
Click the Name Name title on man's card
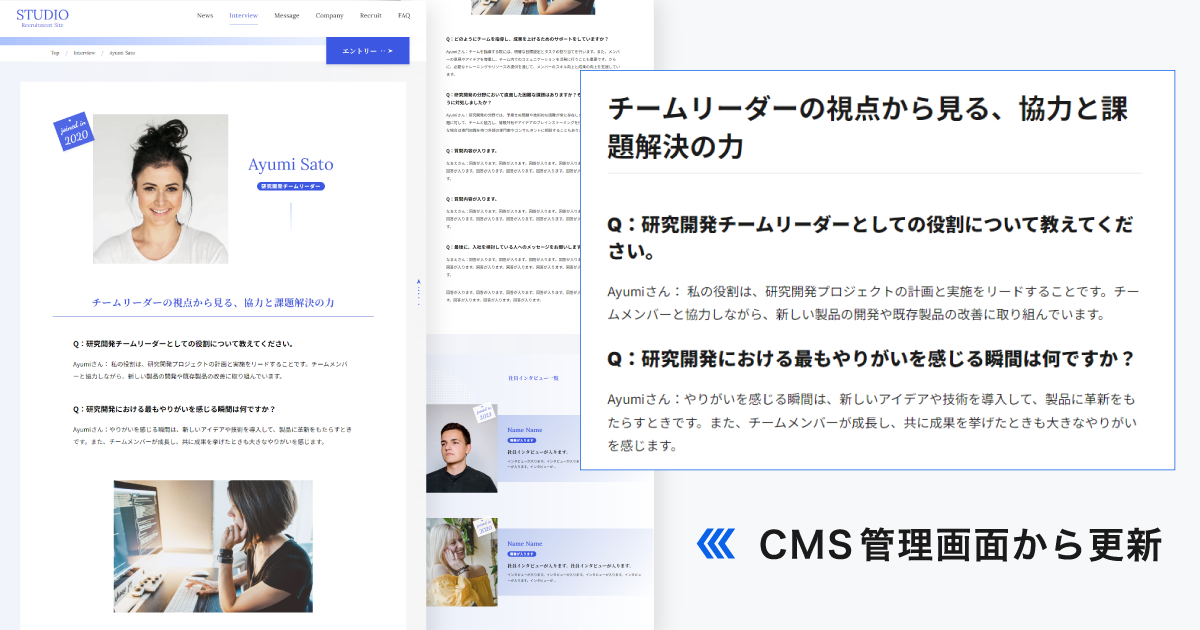click(x=525, y=429)
